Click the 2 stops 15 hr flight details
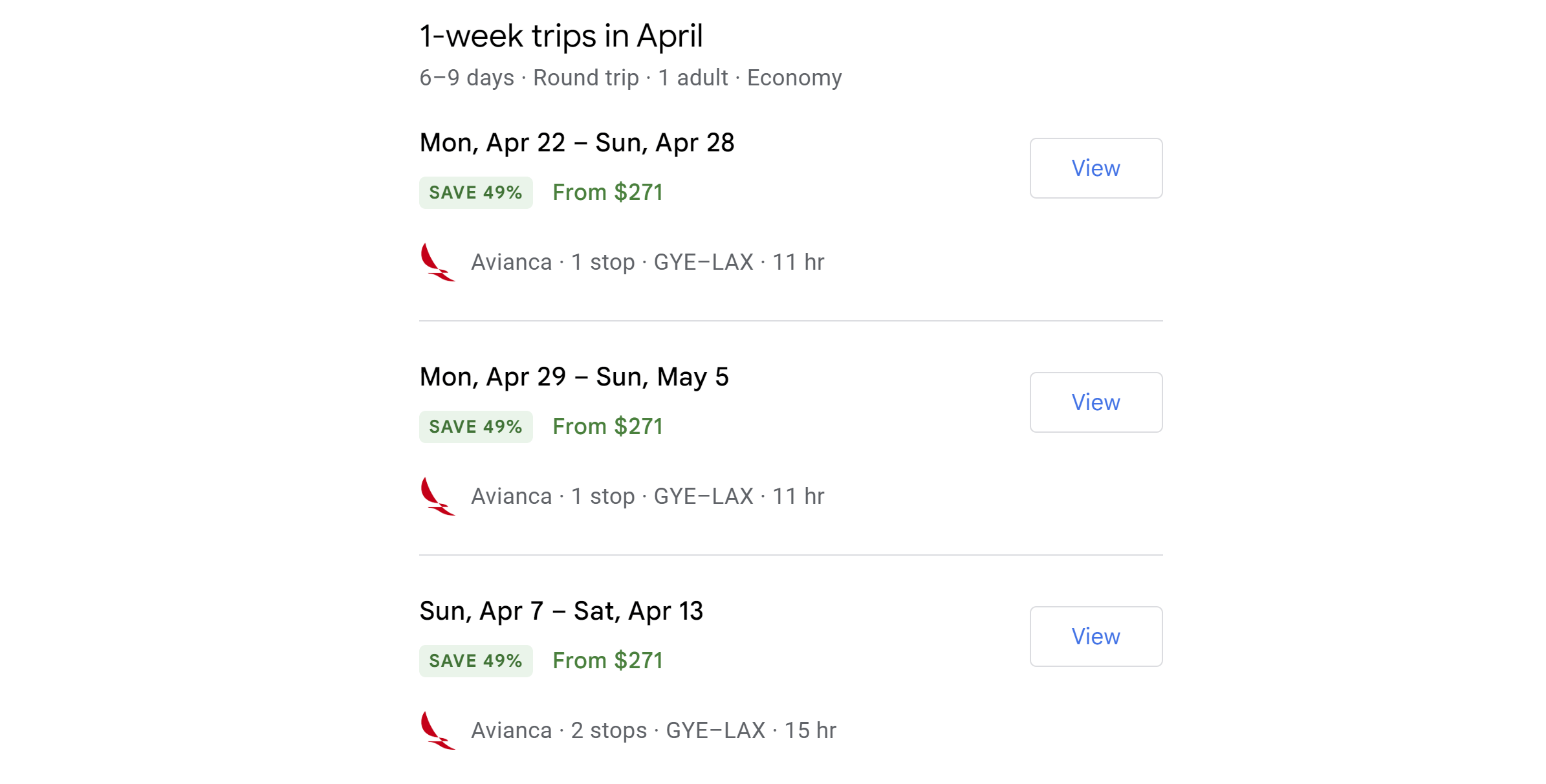Image resolution: width=1546 pixels, height=784 pixels. (653, 731)
